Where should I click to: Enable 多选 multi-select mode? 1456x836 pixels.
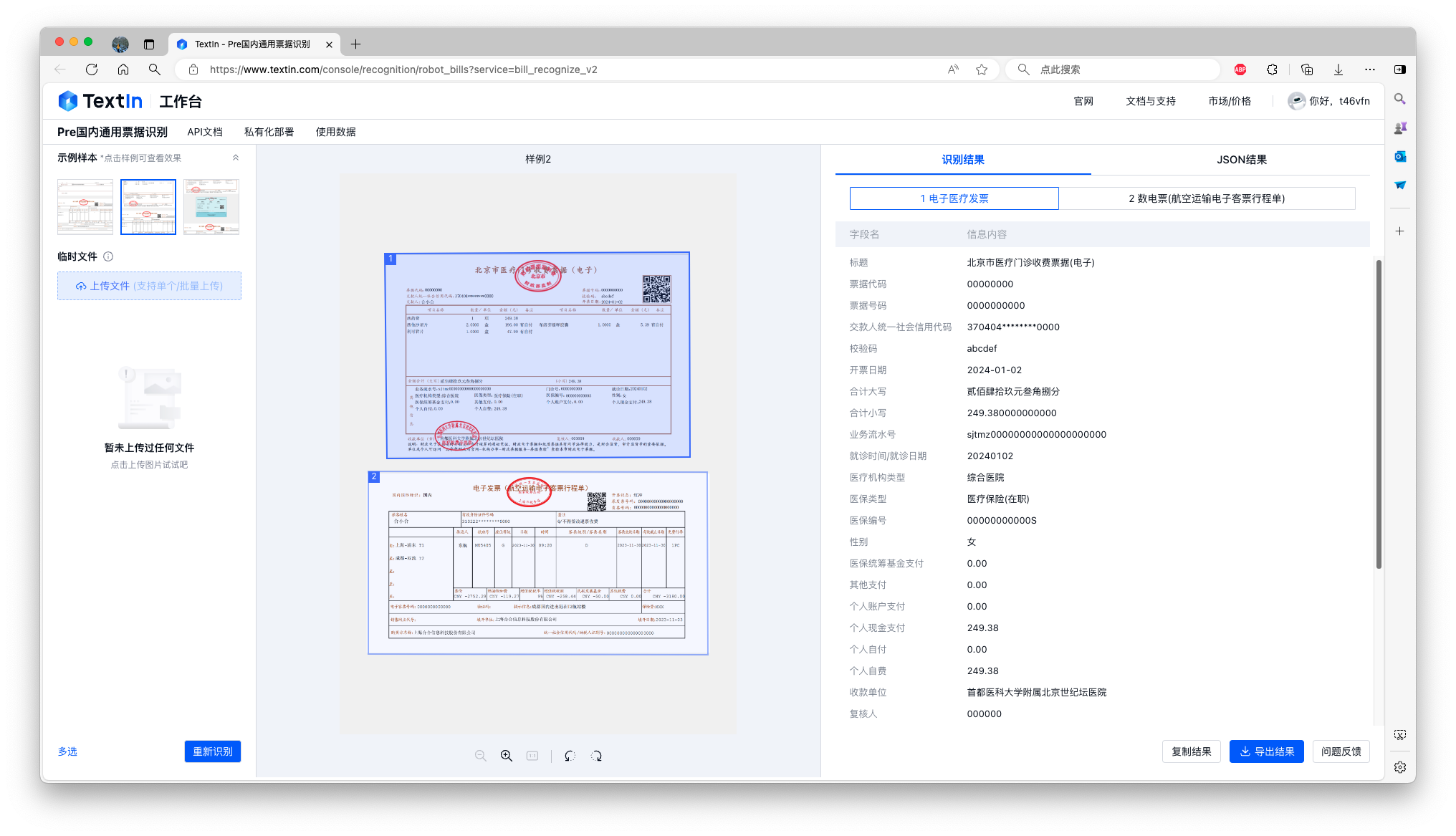click(67, 751)
